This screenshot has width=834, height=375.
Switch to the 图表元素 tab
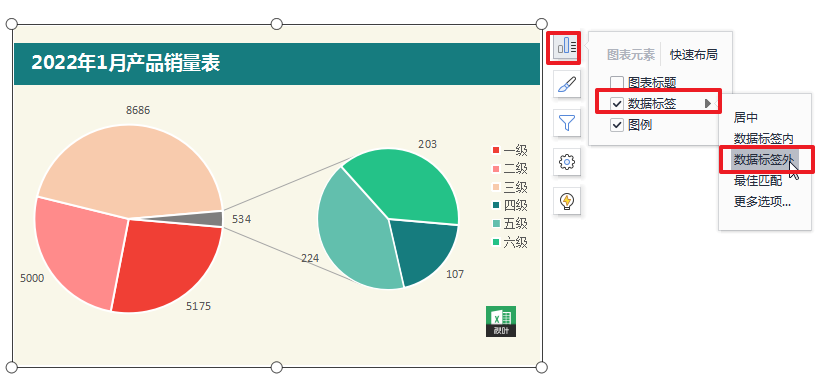pyautogui.click(x=631, y=54)
